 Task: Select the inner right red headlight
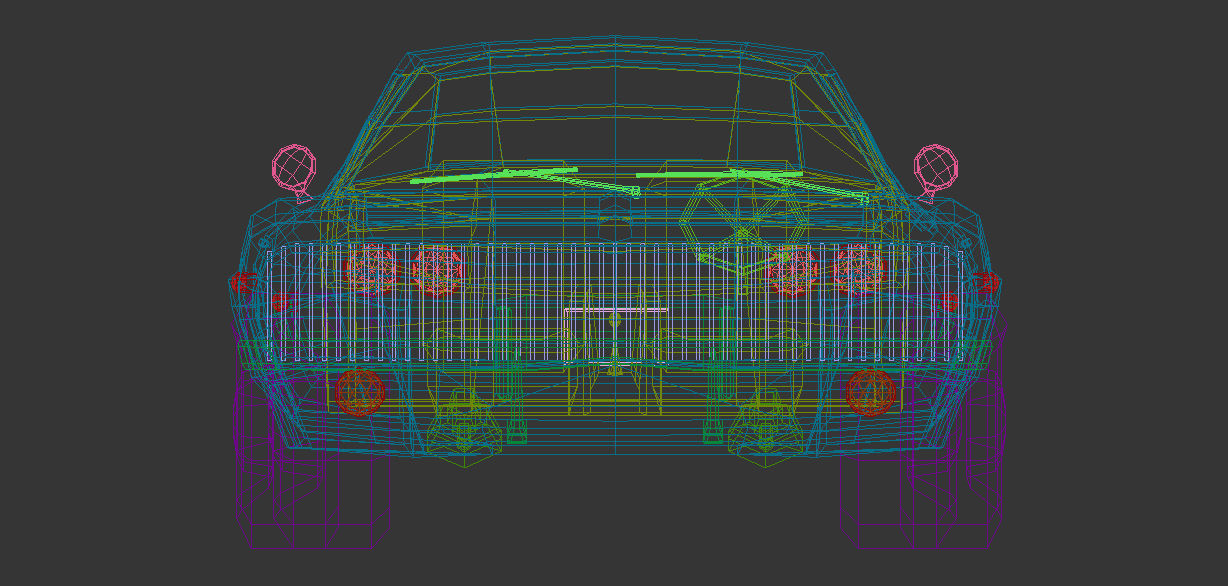[792, 270]
